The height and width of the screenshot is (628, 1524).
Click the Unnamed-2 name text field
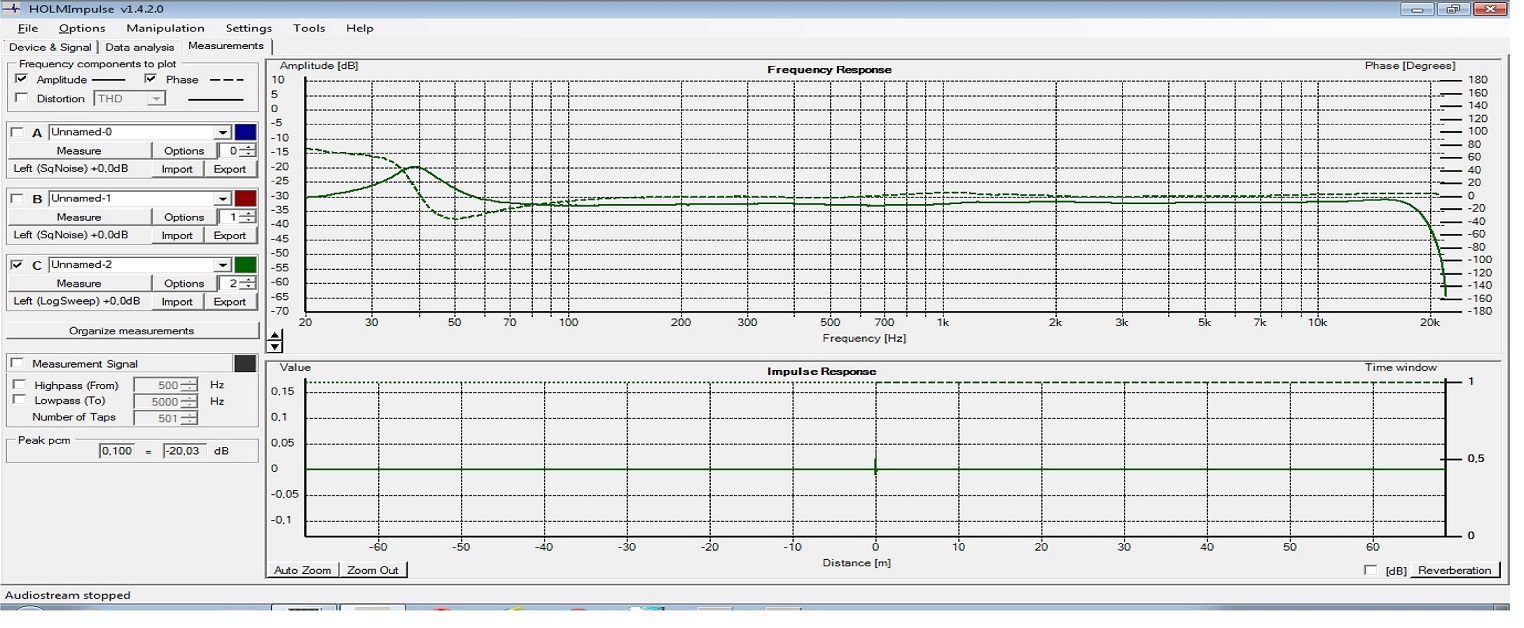131,265
